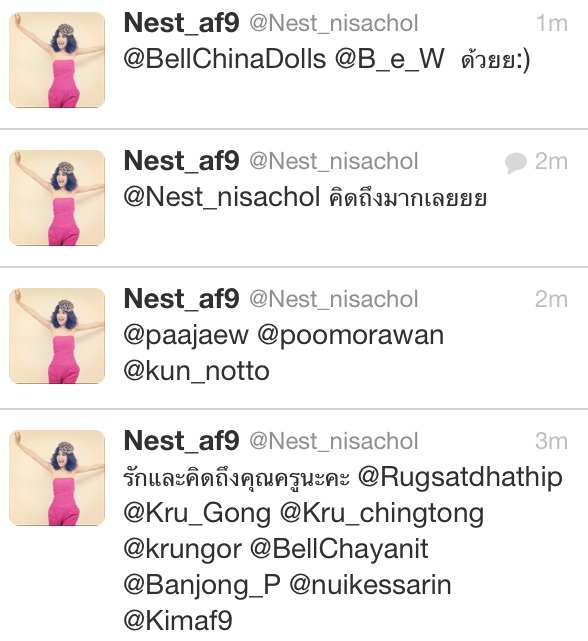Open the @Kru_Gong mention

[197, 513]
